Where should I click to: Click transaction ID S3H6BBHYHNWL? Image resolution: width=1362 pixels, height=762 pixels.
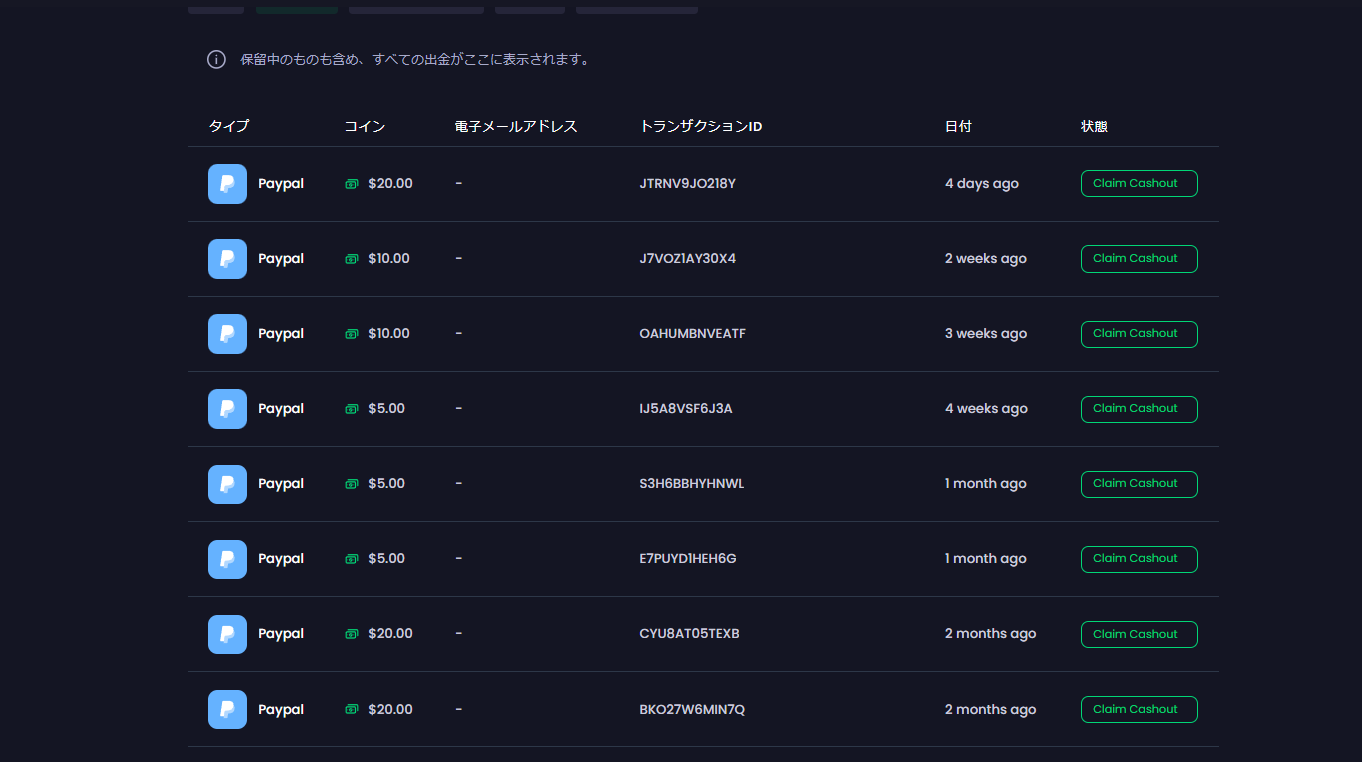coord(691,484)
